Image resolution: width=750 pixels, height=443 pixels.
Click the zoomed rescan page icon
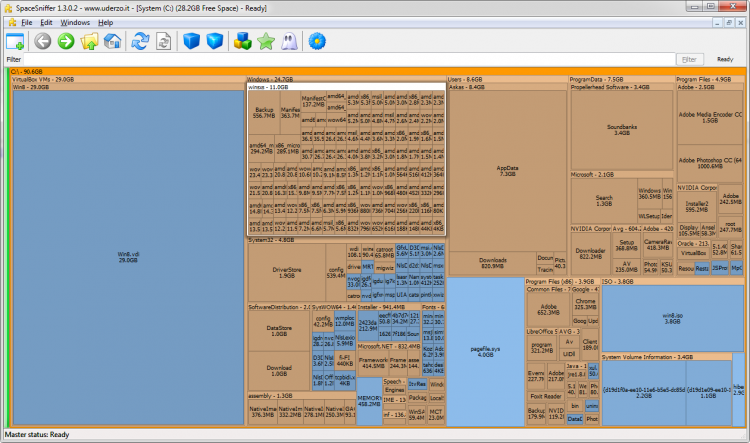click(164, 42)
